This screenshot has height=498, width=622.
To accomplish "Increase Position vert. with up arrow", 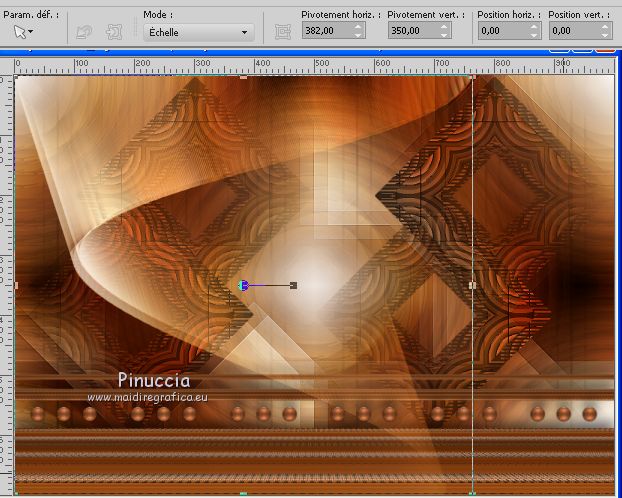I will click(x=605, y=27).
